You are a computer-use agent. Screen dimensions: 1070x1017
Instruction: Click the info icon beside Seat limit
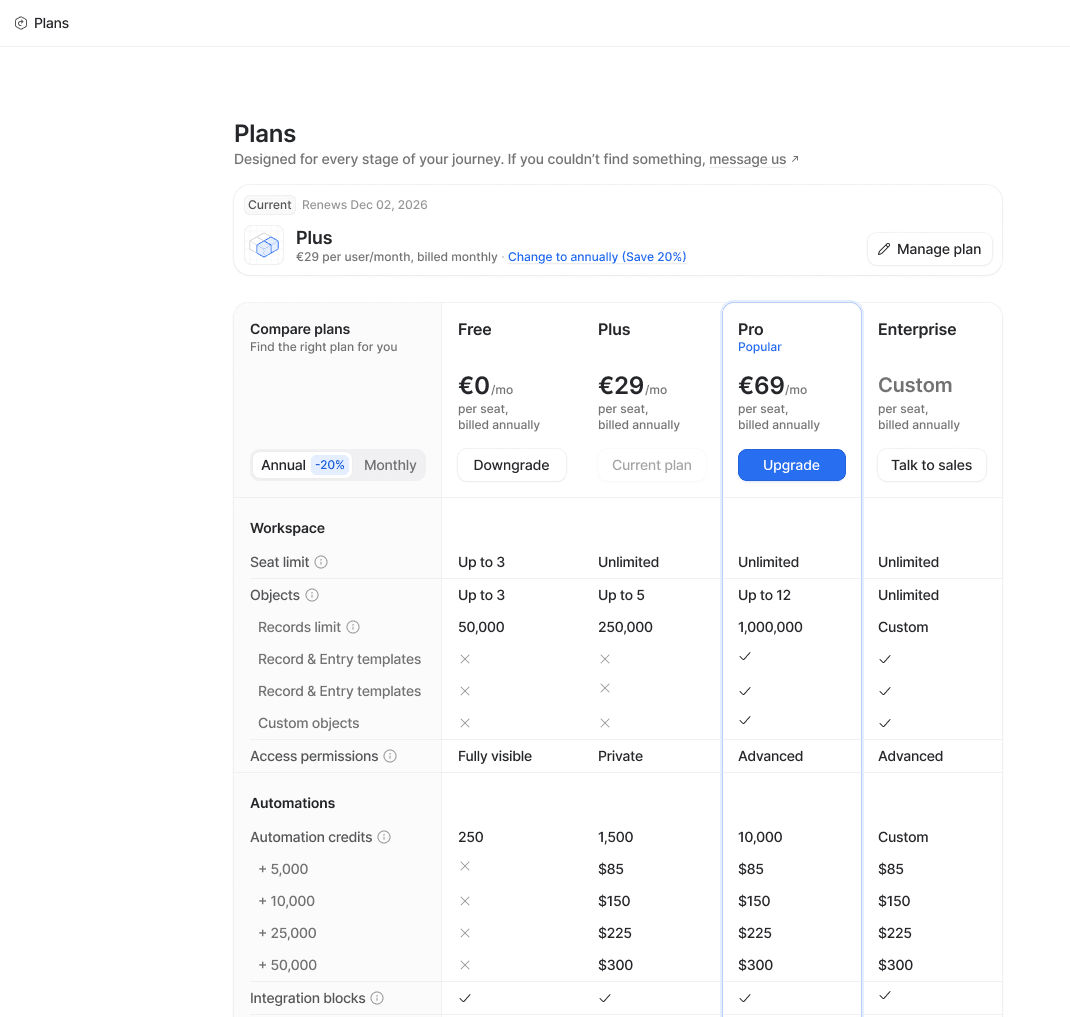pyautogui.click(x=321, y=562)
